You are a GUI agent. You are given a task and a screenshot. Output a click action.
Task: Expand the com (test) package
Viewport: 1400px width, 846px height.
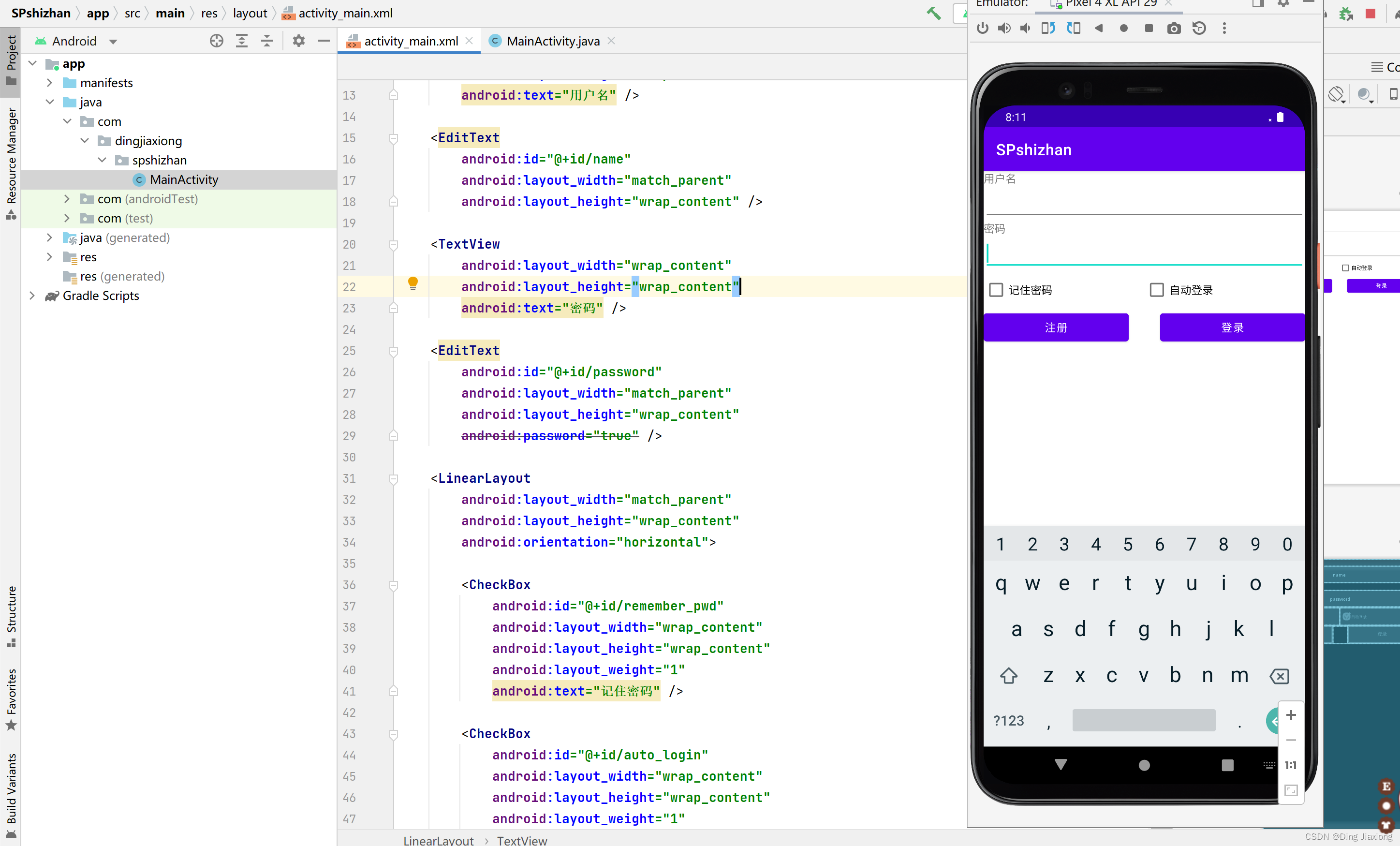click(x=67, y=218)
